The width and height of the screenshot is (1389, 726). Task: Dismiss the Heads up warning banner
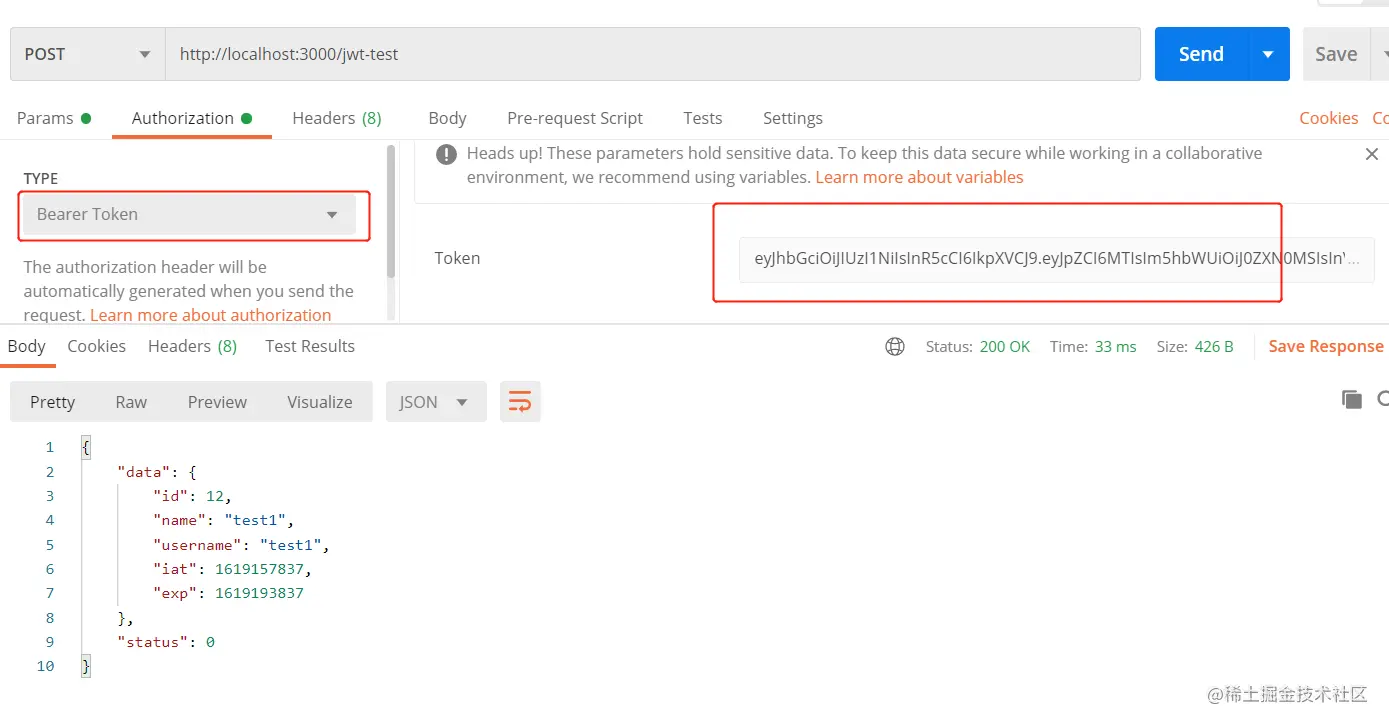[x=1372, y=154]
